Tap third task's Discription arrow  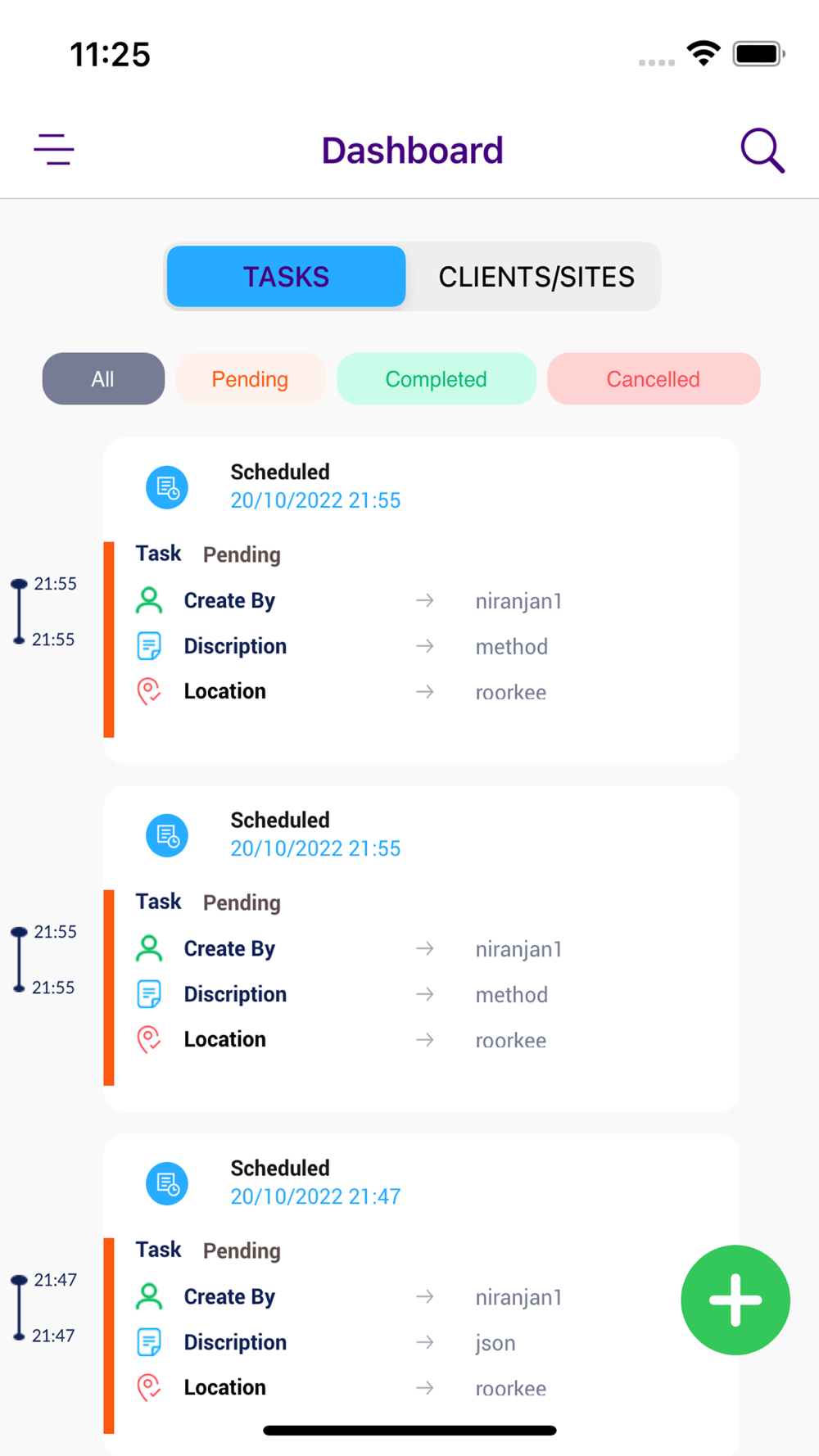(x=424, y=1343)
